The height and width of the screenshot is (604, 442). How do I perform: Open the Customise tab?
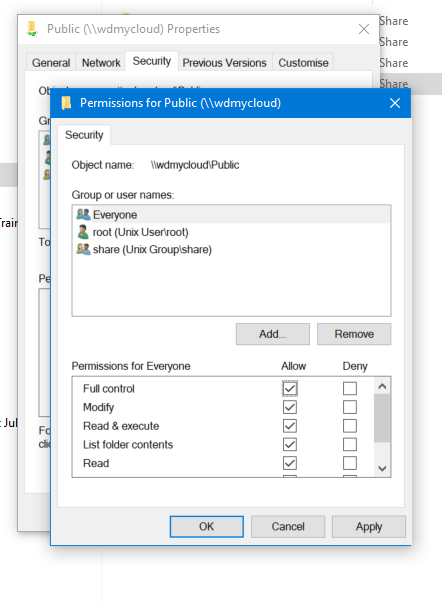pos(303,63)
